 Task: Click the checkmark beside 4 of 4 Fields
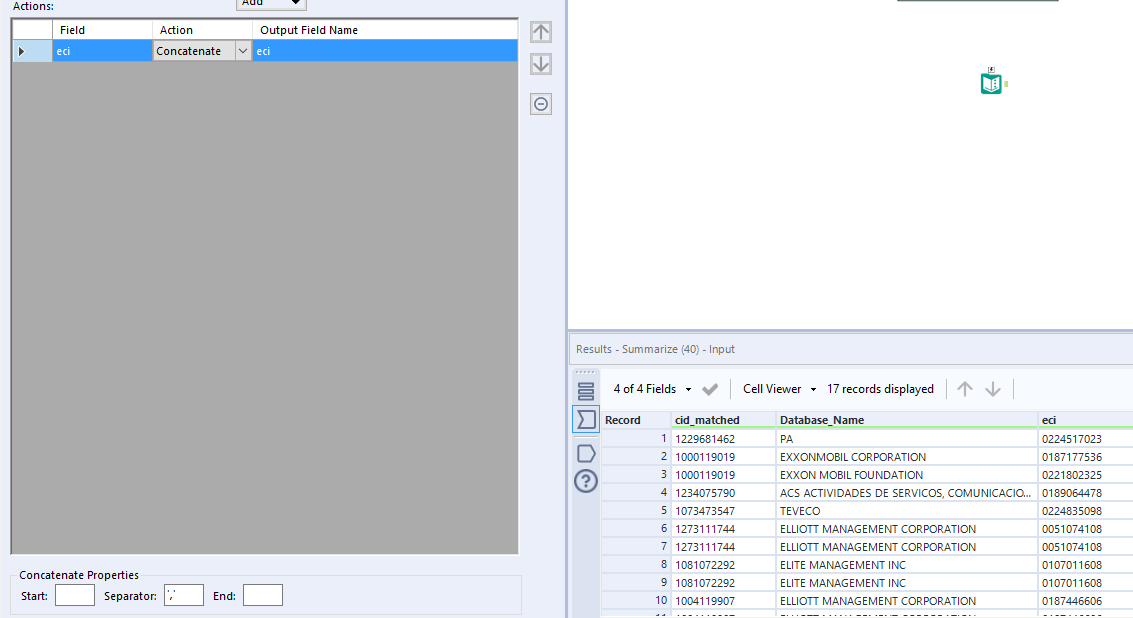click(710, 389)
